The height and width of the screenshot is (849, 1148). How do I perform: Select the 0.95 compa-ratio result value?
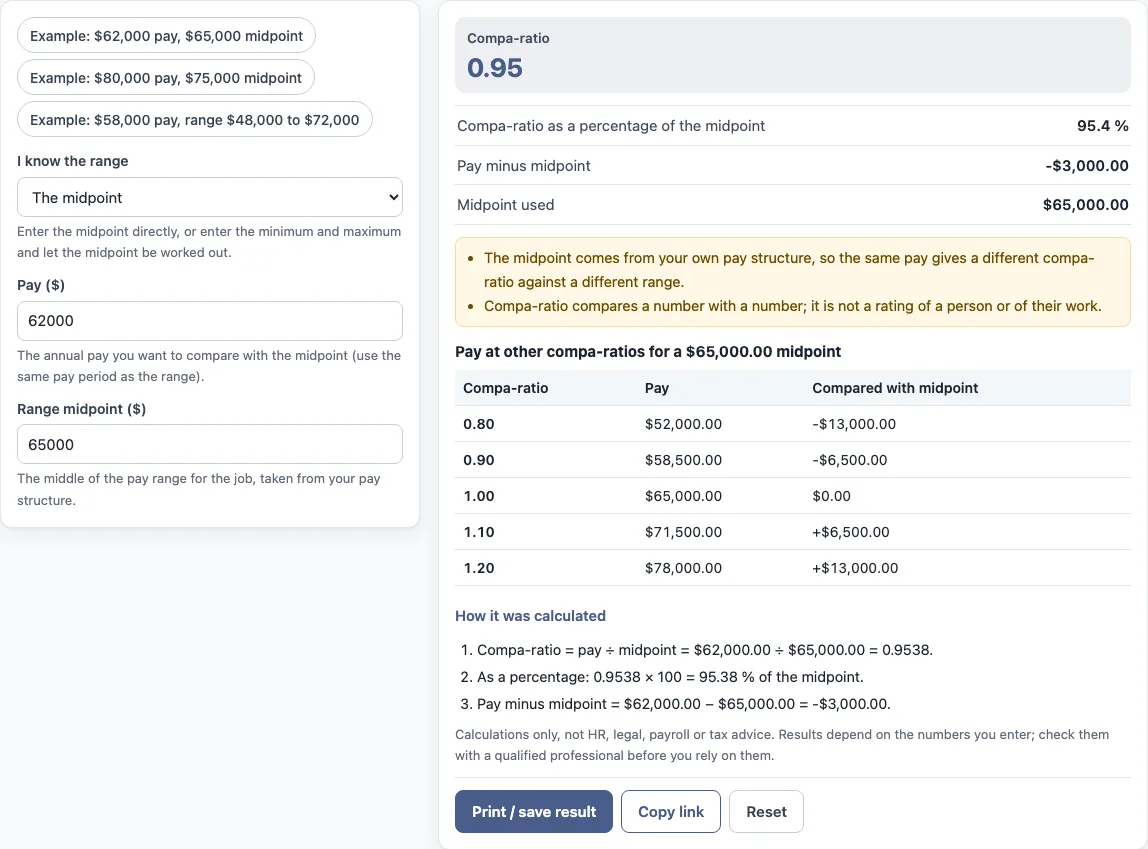click(x=495, y=68)
